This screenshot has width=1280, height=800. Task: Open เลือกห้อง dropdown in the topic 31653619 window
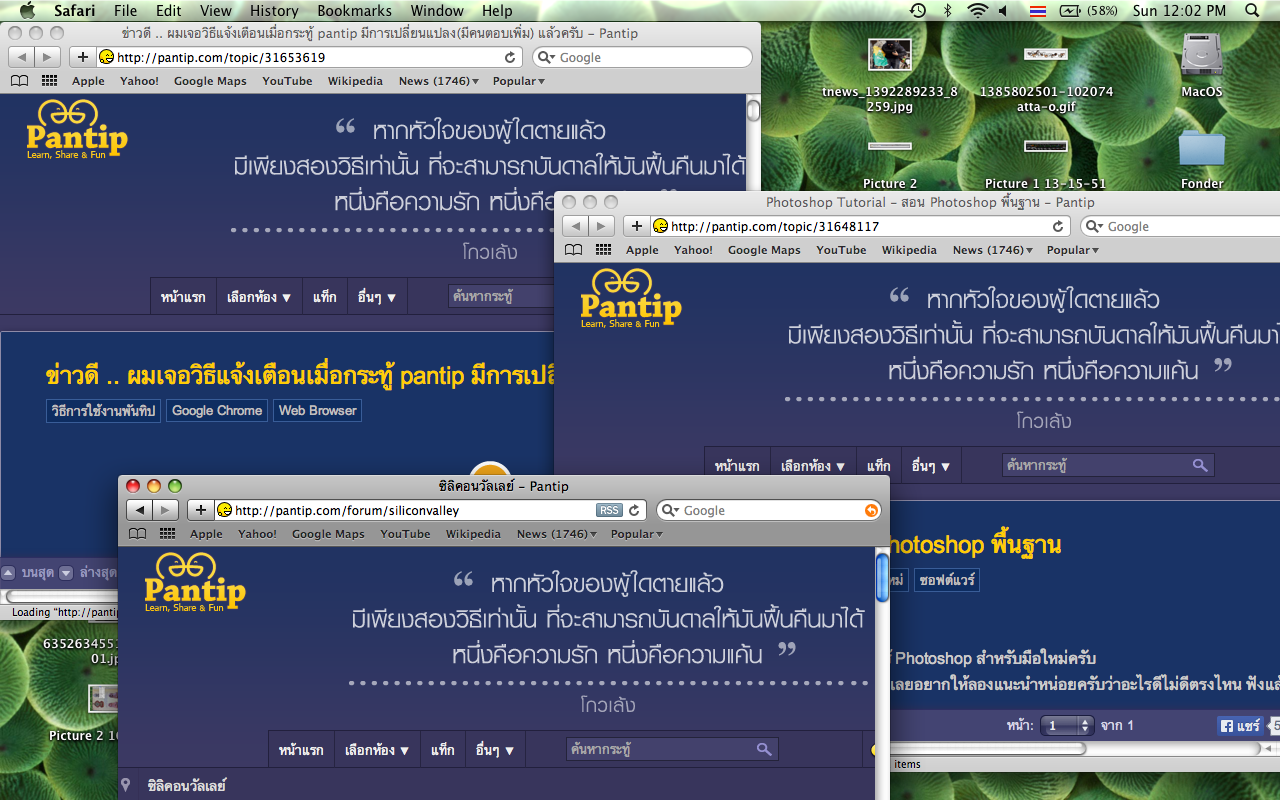[x=258, y=297]
